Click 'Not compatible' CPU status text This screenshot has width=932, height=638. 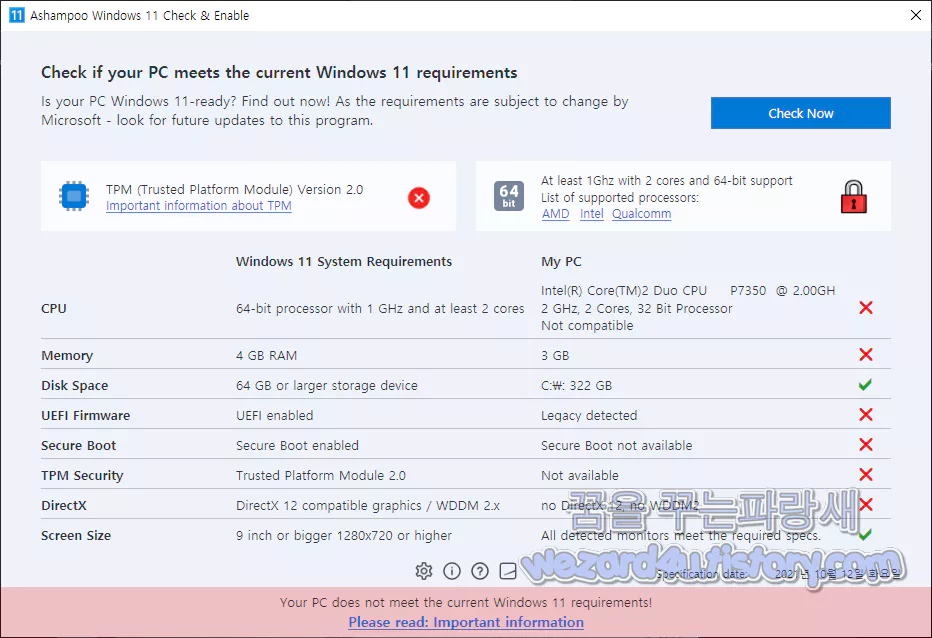587,326
